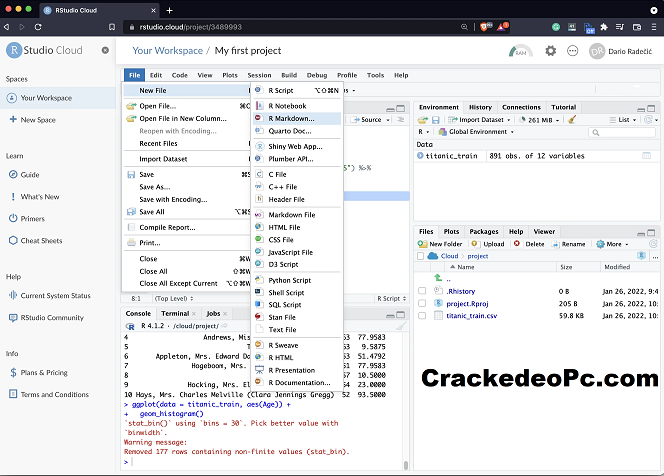Viewport: 664px width, 476px height.
Task: Open the Your Workspace breadcrumb link
Action: [x=168, y=51]
